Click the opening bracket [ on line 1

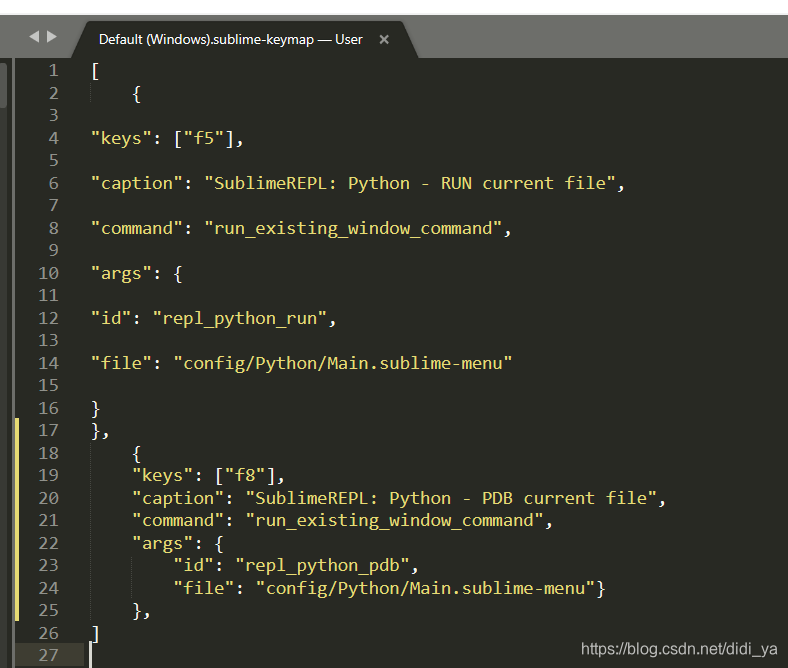tap(95, 71)
